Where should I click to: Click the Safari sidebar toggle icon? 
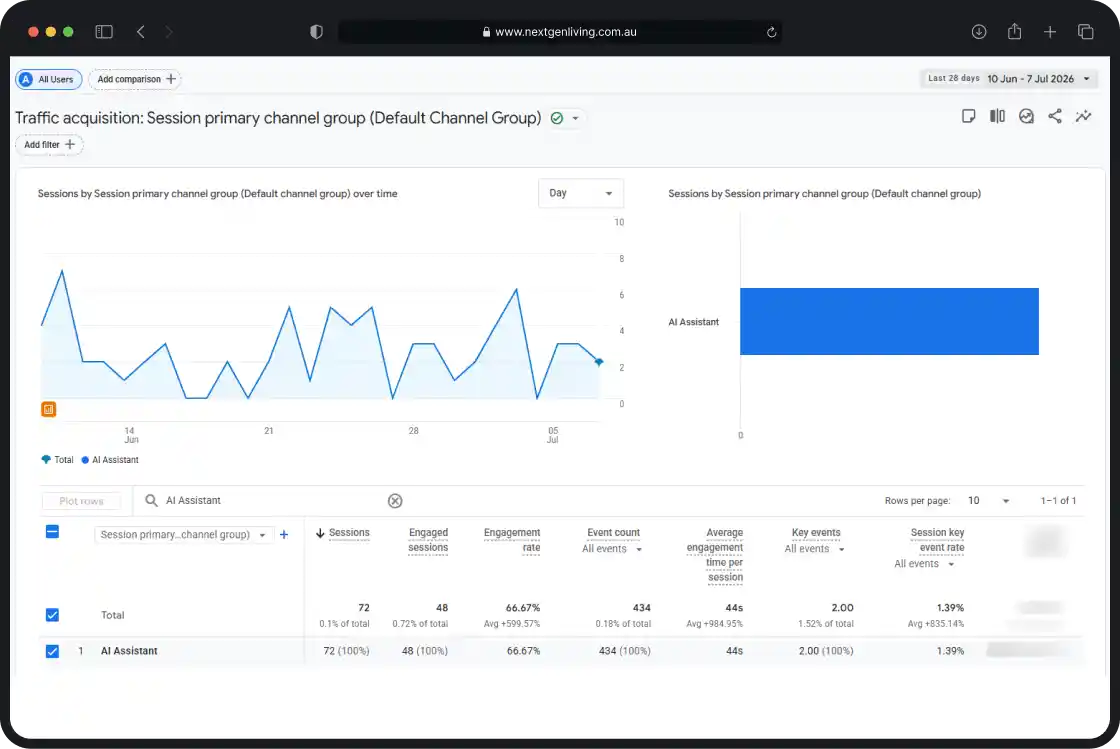click(104, 31)
